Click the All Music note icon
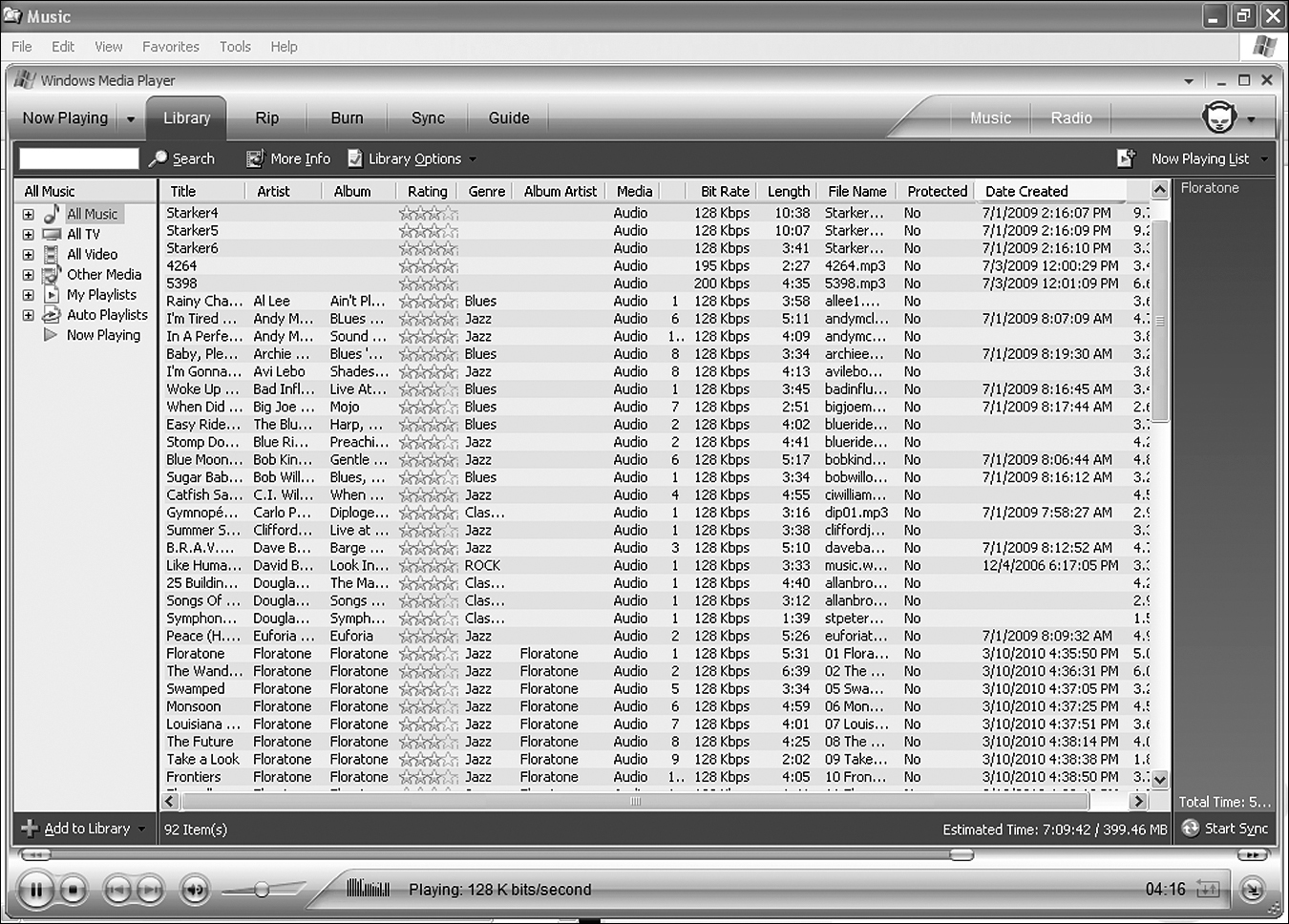Image resolution: width=1289 pixels, height=924 pixels. 52,214
